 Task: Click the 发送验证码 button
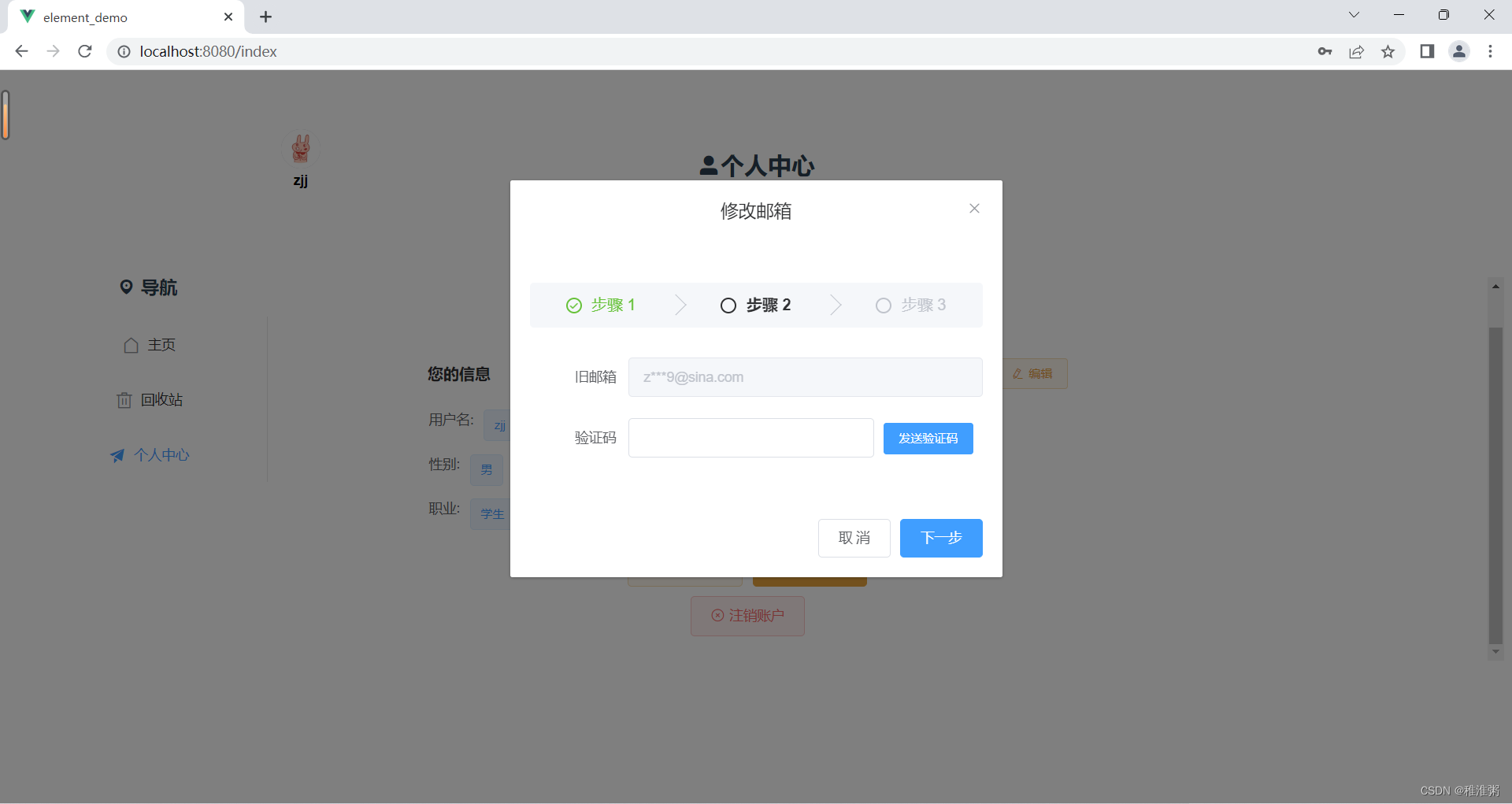[928, 438]
